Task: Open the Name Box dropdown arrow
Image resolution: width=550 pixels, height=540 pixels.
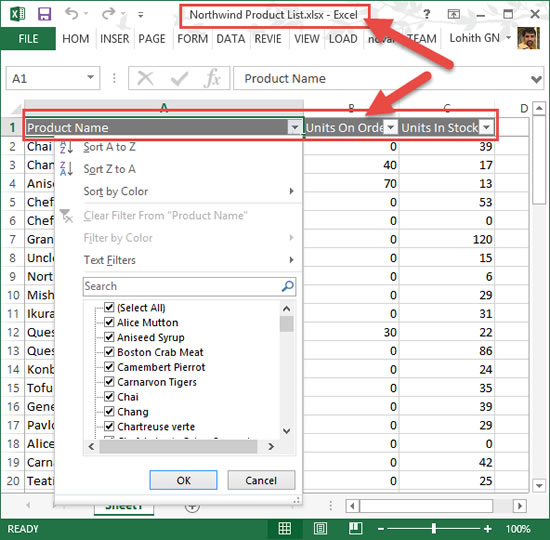Action: [90, 78]
